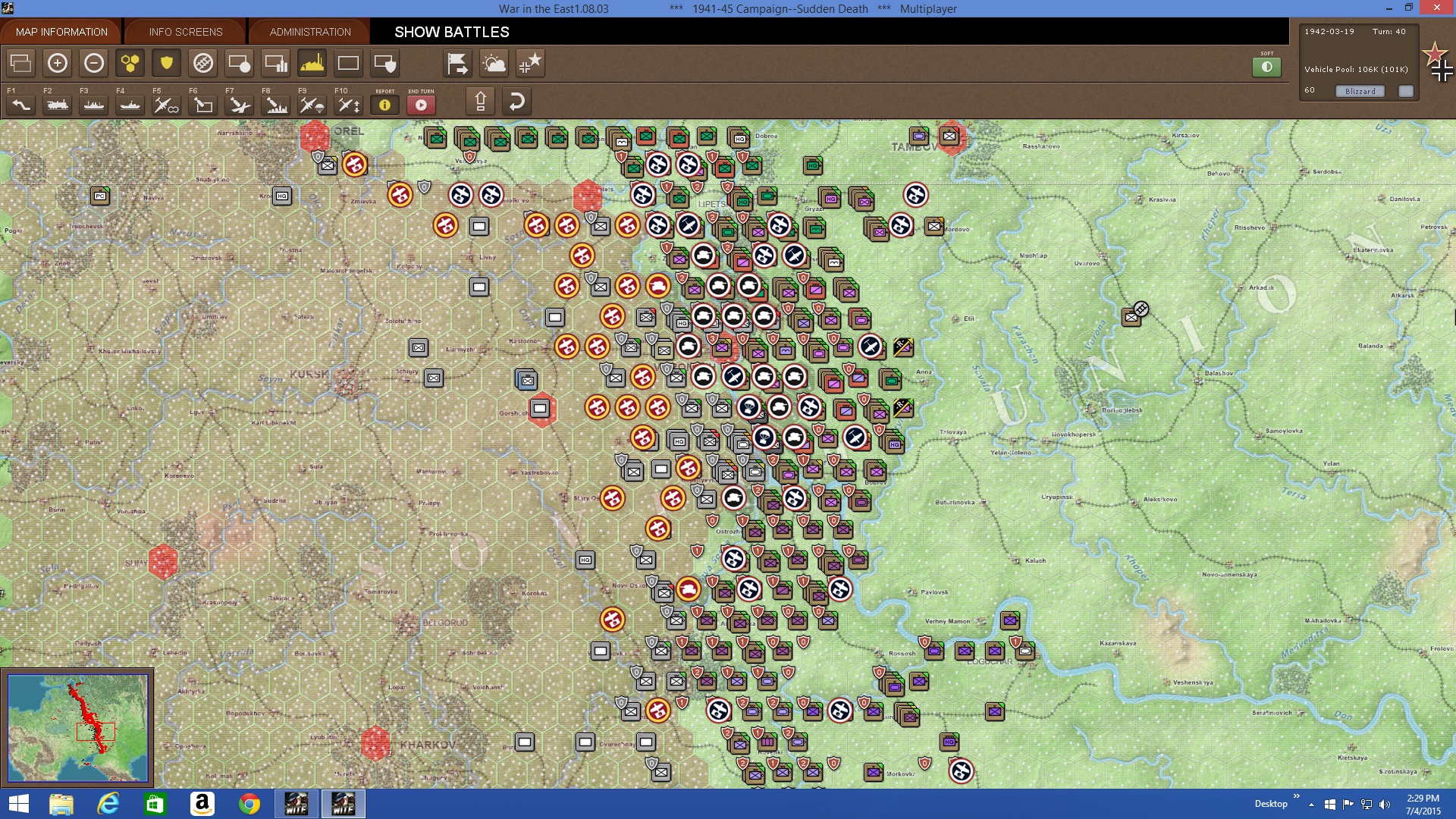This screenshot has height=819, width=1456.
Task: Click the undo curved arrow button
Action: pos(517,101)
